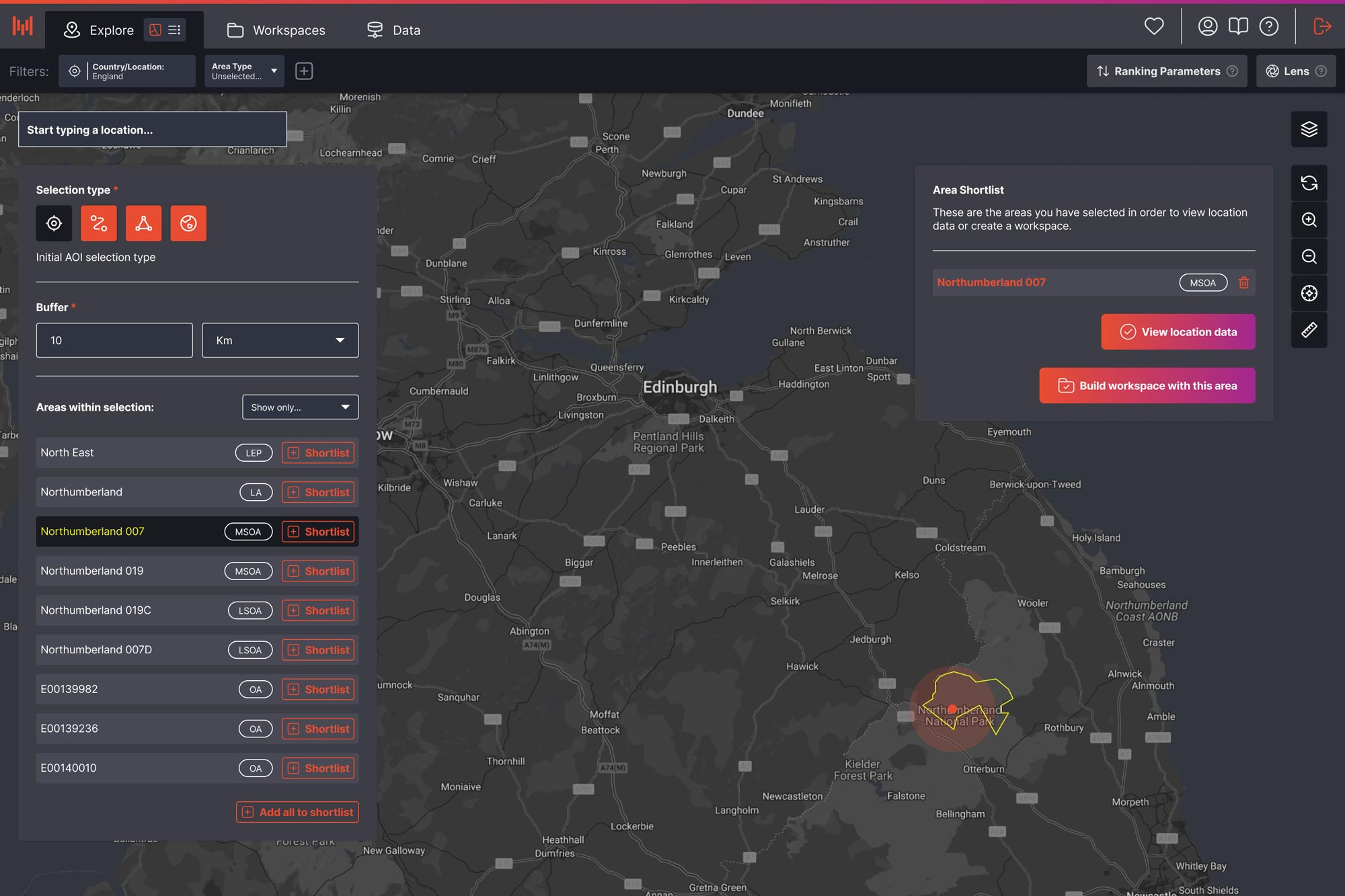Click the location search input field
1345x896 pixels.
pyautogui.click(x=153, y=130)
